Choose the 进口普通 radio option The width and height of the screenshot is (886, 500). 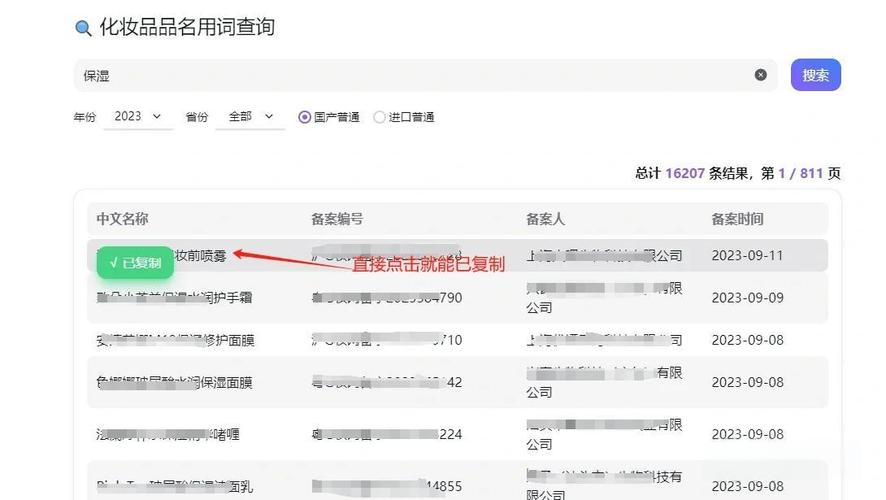(380, 117)
